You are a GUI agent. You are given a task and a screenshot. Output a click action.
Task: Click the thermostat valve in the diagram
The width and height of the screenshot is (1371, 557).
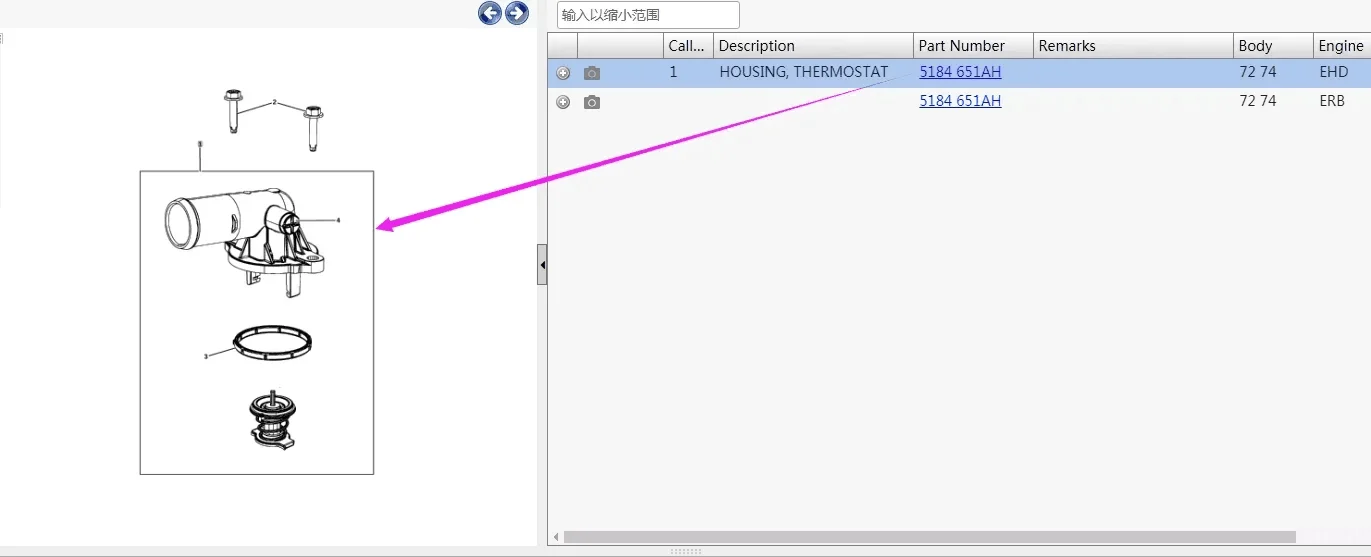pyautogui.click(x=272, y=418)
